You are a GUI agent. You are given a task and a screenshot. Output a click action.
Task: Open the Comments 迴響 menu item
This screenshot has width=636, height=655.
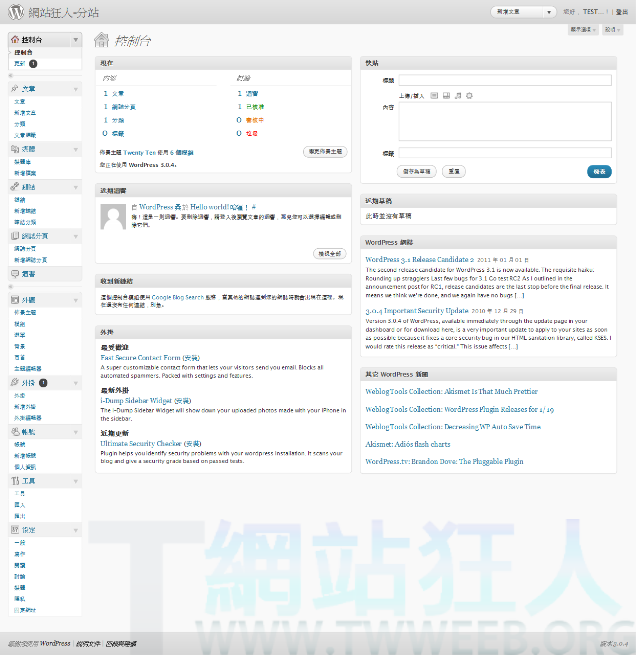click(x=28, y=274)
